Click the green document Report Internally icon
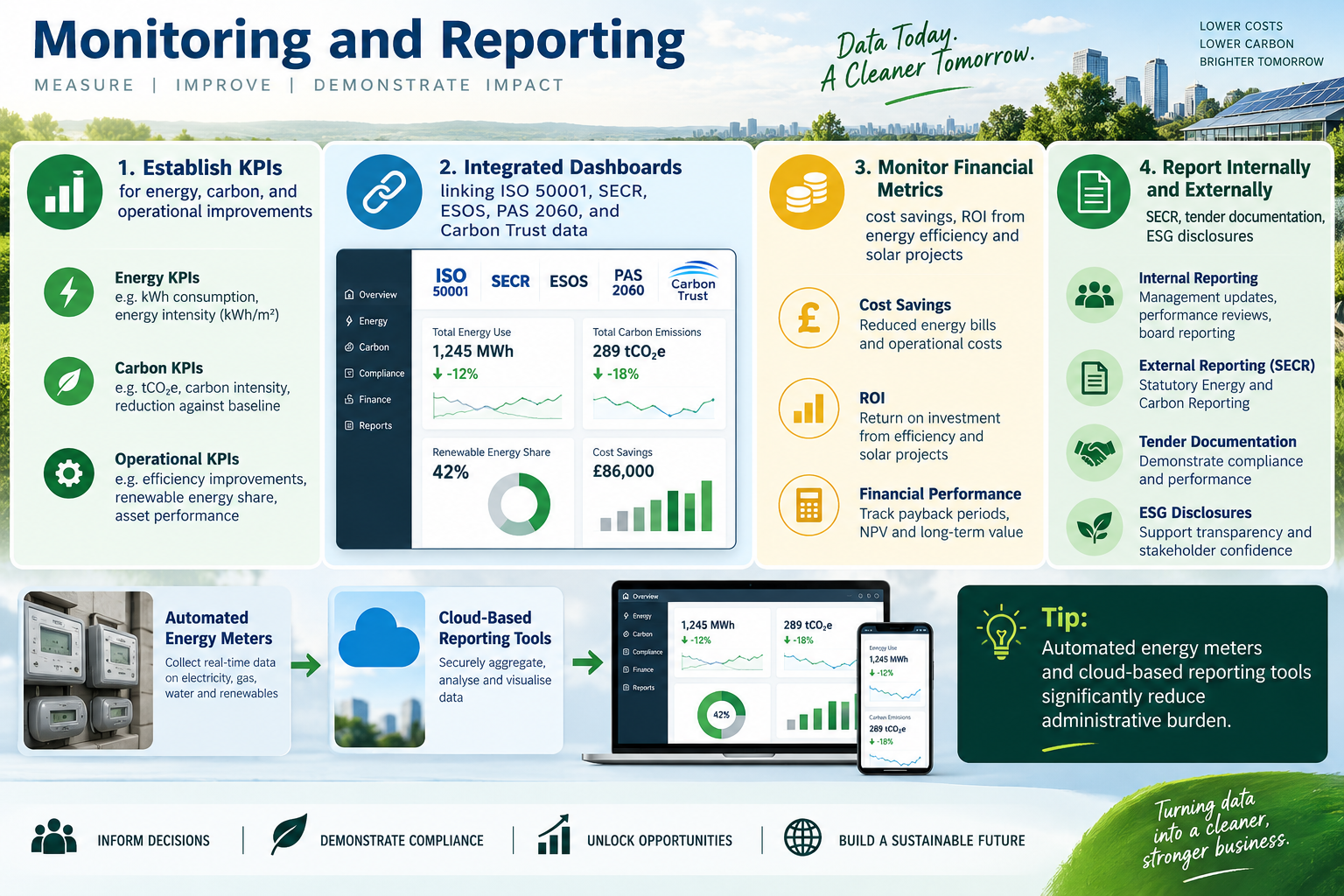This screenshot has width=1344, height=896. tap(1094, 192)
